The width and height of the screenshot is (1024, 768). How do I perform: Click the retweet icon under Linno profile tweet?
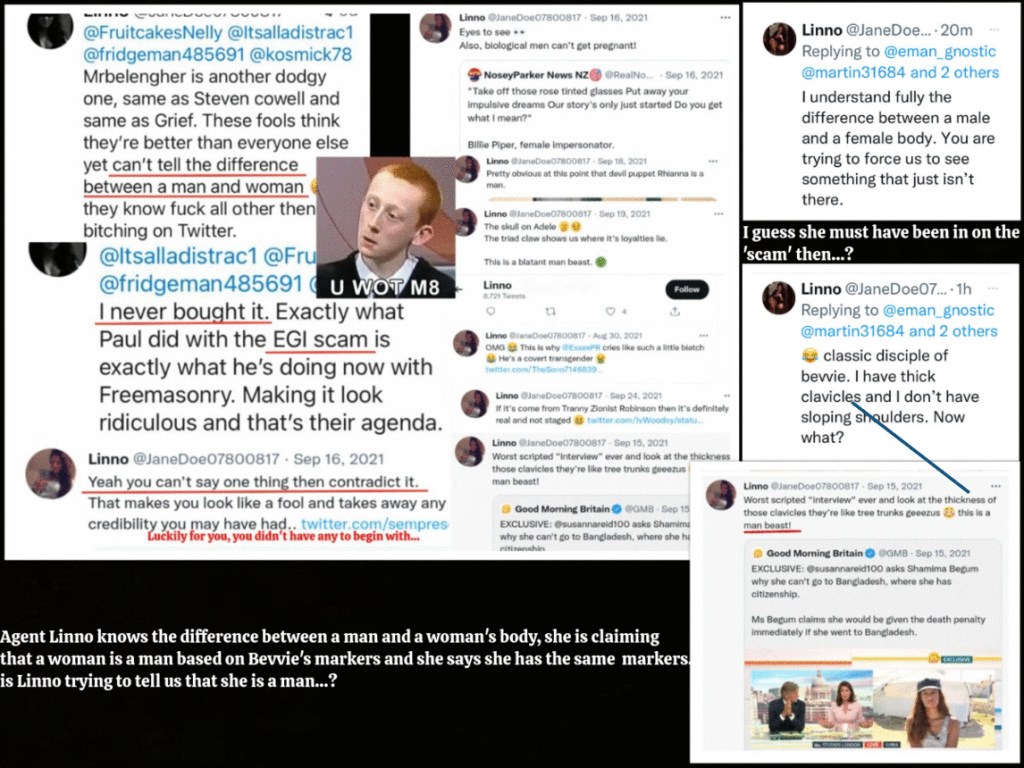tap(551, 312)
